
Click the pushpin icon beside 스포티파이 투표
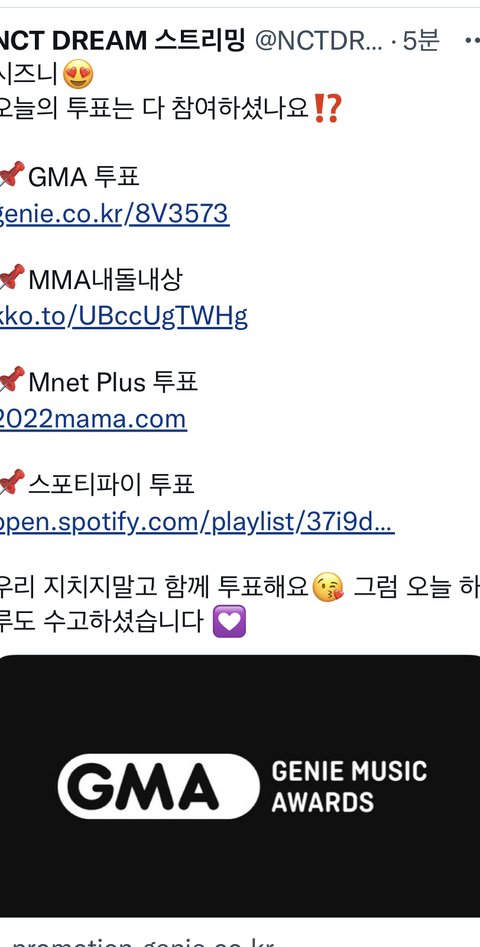coord(11,482)
